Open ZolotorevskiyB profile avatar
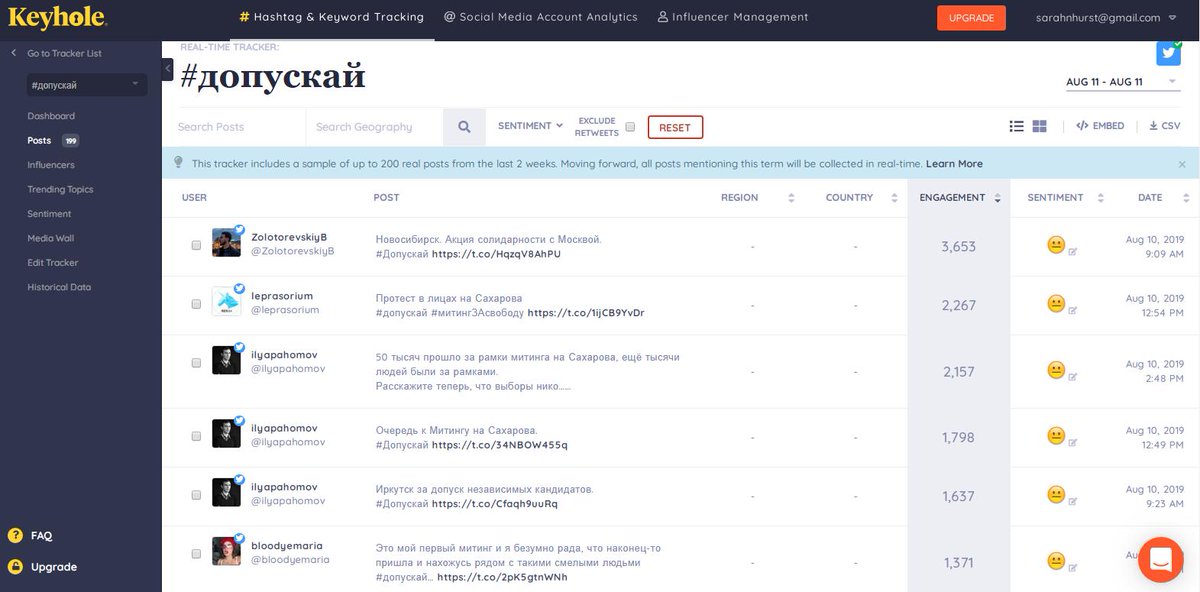Viewport: 1200px width, 592px height. pyautogui.click(x=226, y=242)
